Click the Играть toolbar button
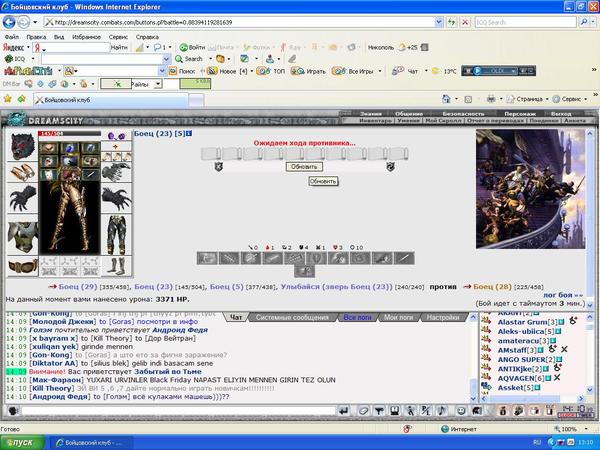600x450 pixels. tap(308, 71)
